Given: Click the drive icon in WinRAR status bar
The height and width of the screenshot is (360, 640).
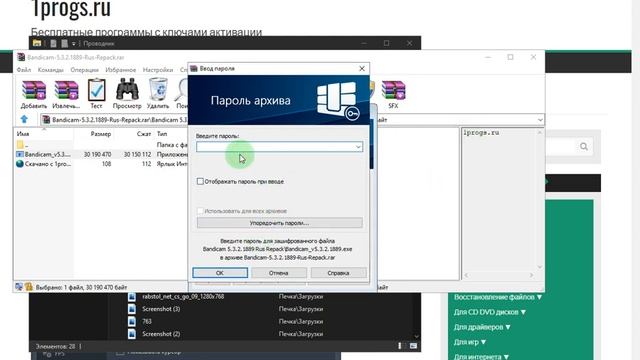Looking at the screenshot, I should click(x=19, y=287).
